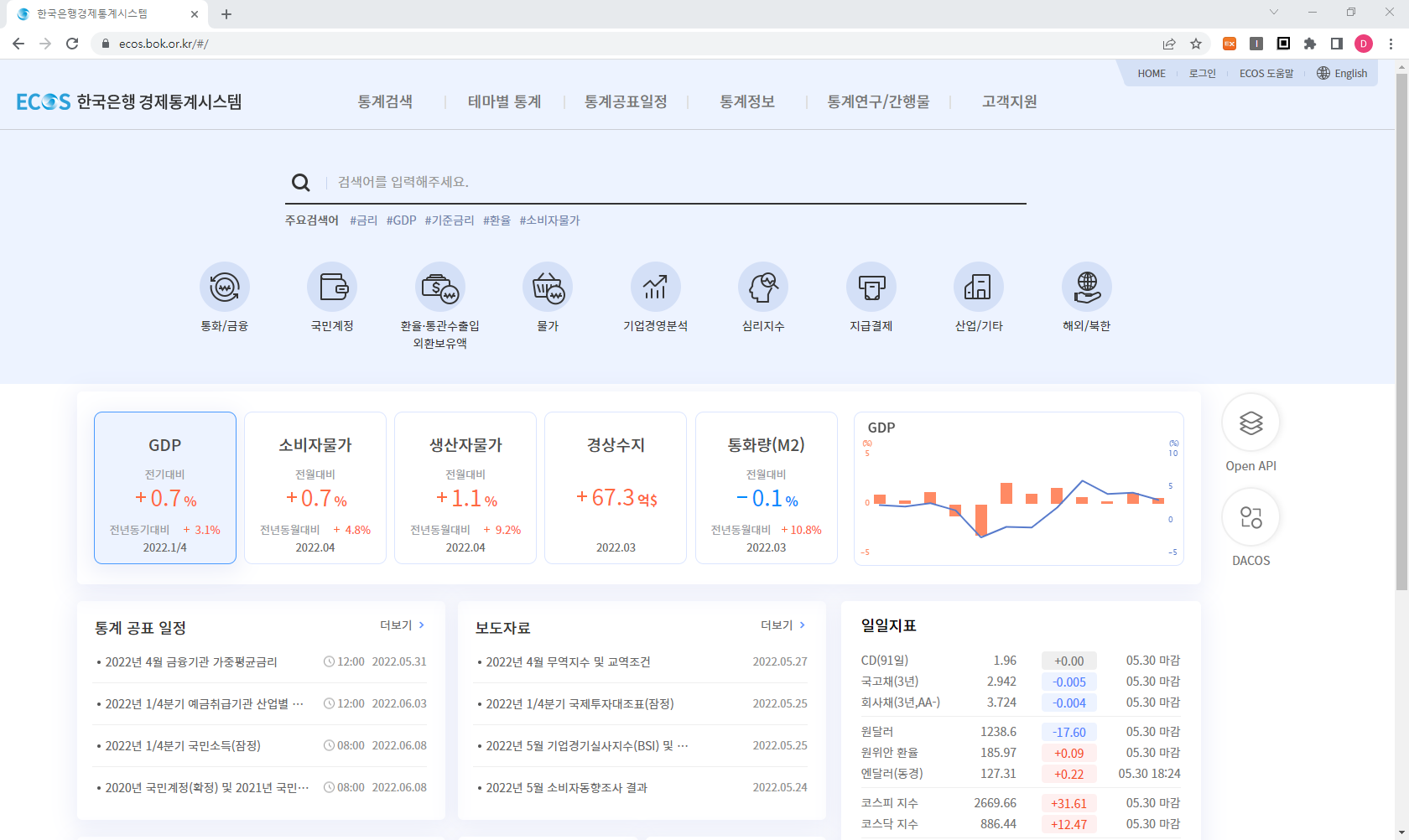1409x840 pixels.
Task: Open the Chrome side panel icon
Action: 1337,44
